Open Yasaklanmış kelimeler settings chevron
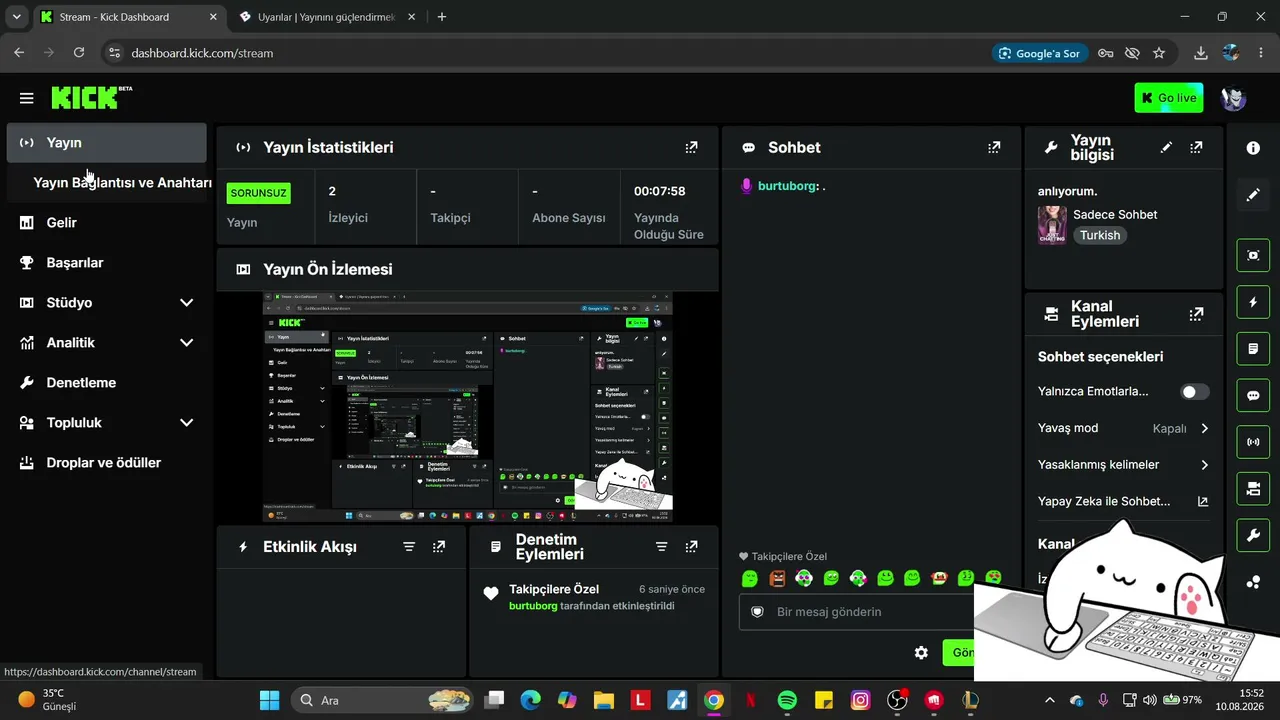The width and height of the screenshot is (1280, 720). 1204,465
